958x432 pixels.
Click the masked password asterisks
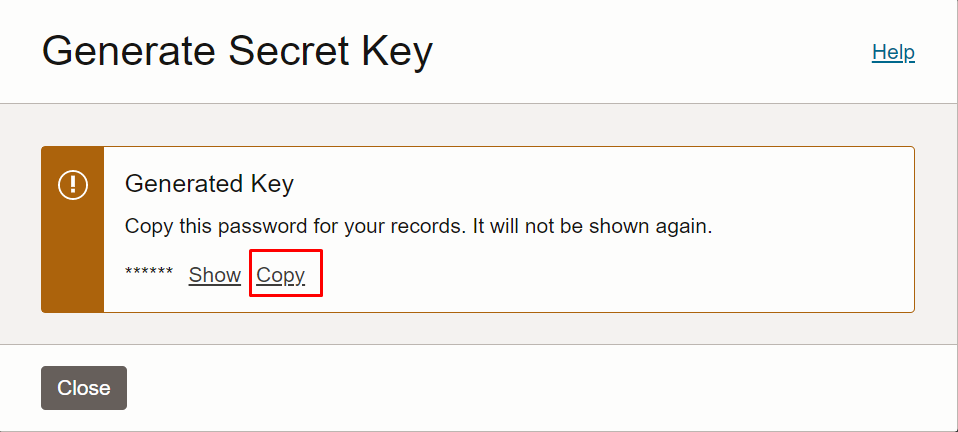click(148, 273)
